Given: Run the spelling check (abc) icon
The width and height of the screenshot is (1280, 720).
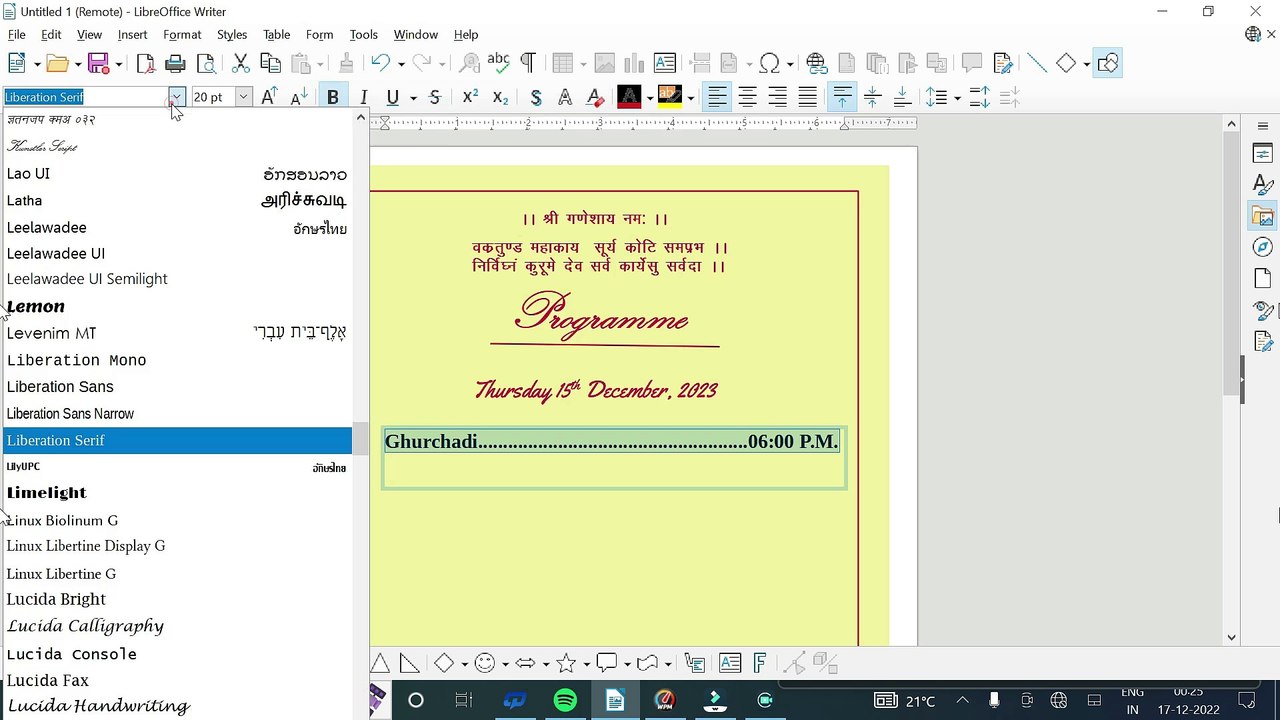Looking at the screenshot, I should tap(498, 63).
